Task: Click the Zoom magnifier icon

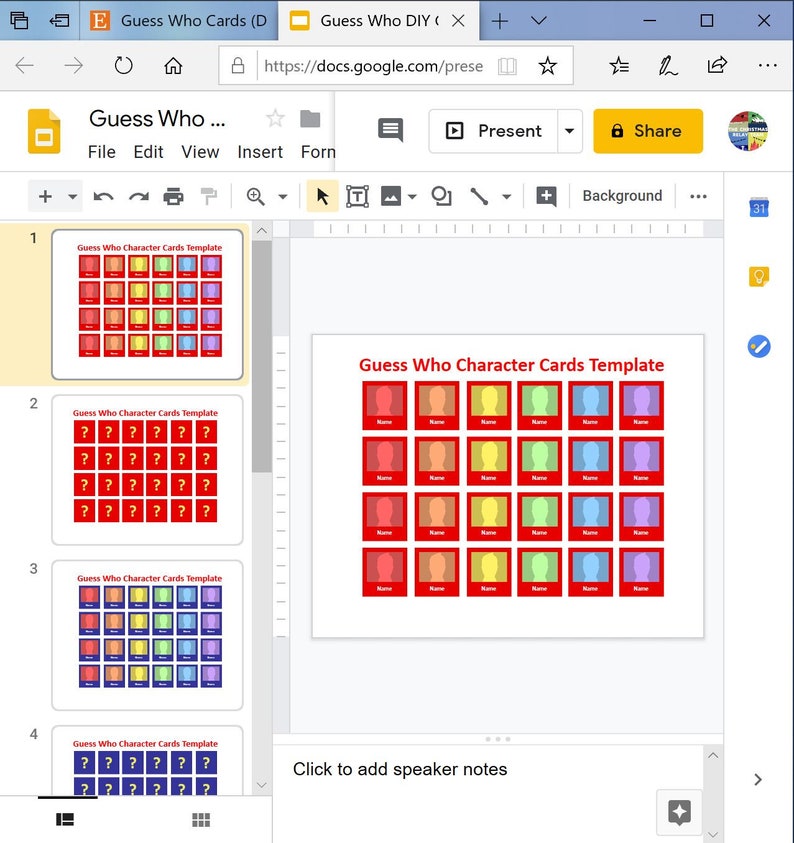Action: coord(255,196)
